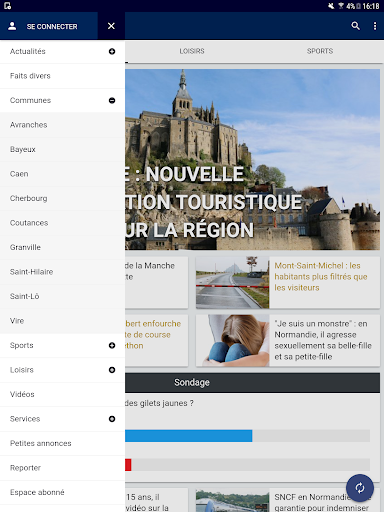Open the Reporter menu entry

coord(62,468)
